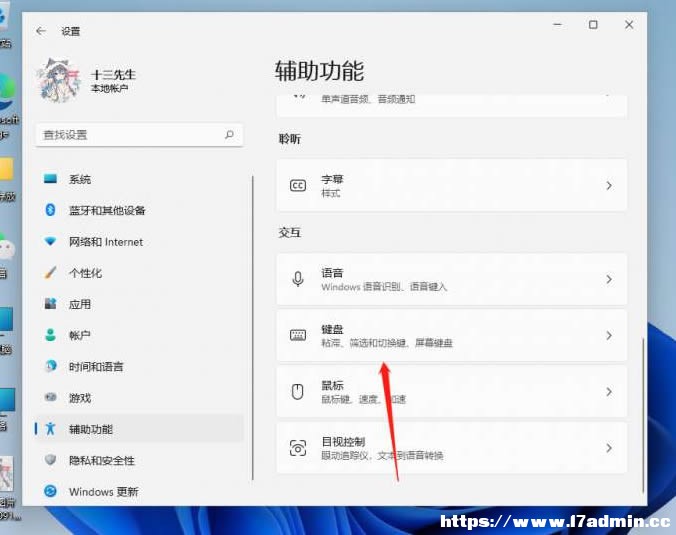Go to 网络和 Internet settings
676x535 pixels.
[x=139, y=242]
